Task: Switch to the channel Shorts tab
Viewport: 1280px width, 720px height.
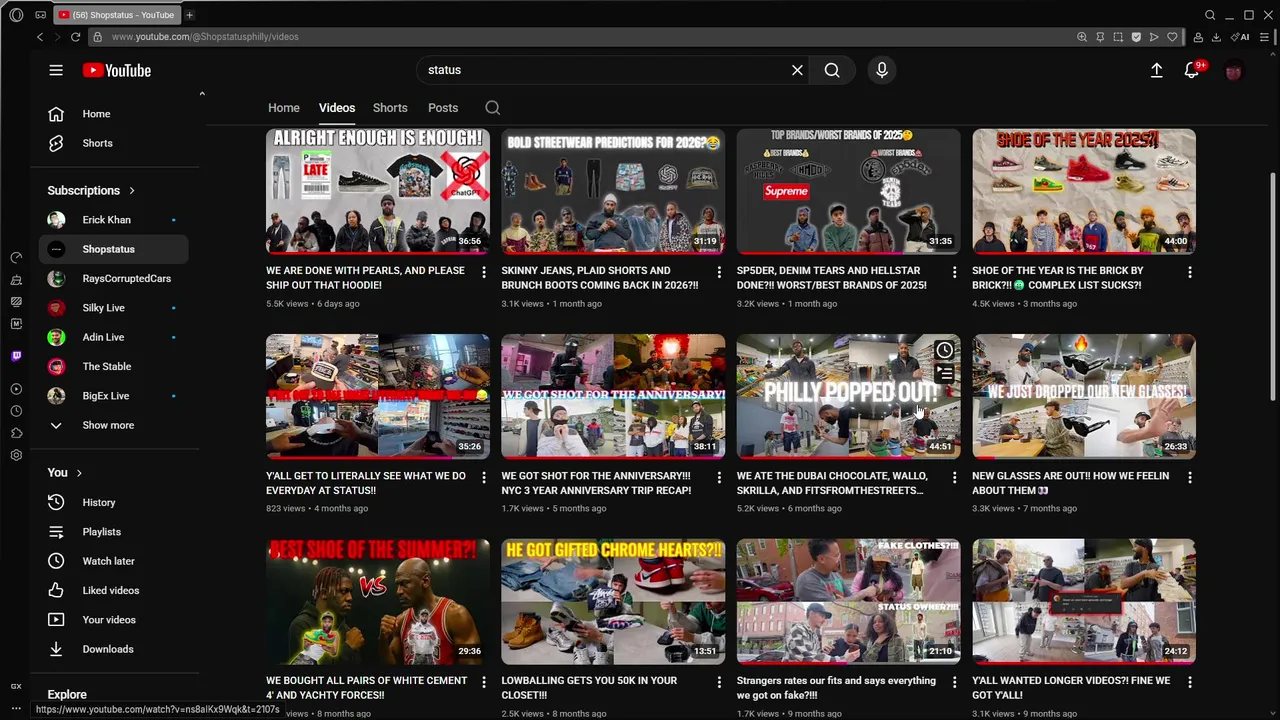Action: (x=390, y=108)
